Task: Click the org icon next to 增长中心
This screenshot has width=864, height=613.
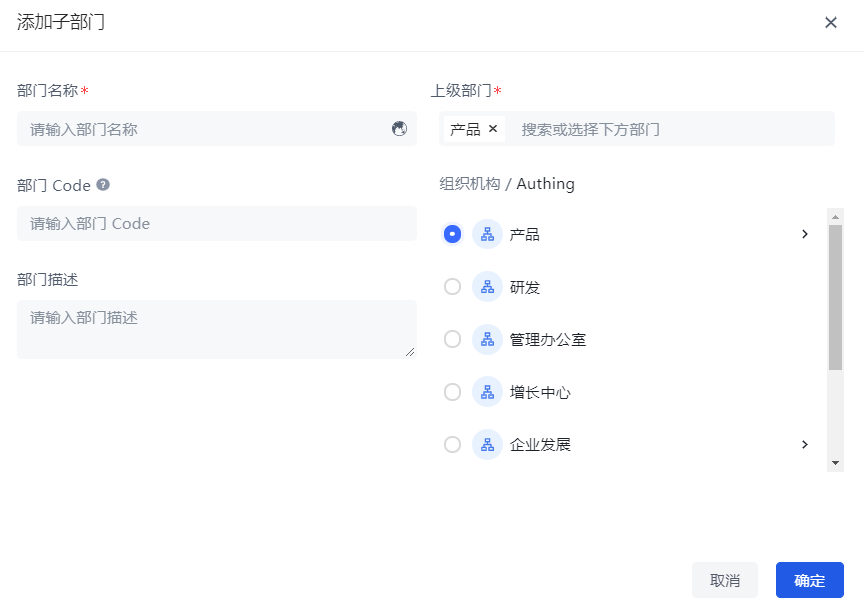Action: 487,392
